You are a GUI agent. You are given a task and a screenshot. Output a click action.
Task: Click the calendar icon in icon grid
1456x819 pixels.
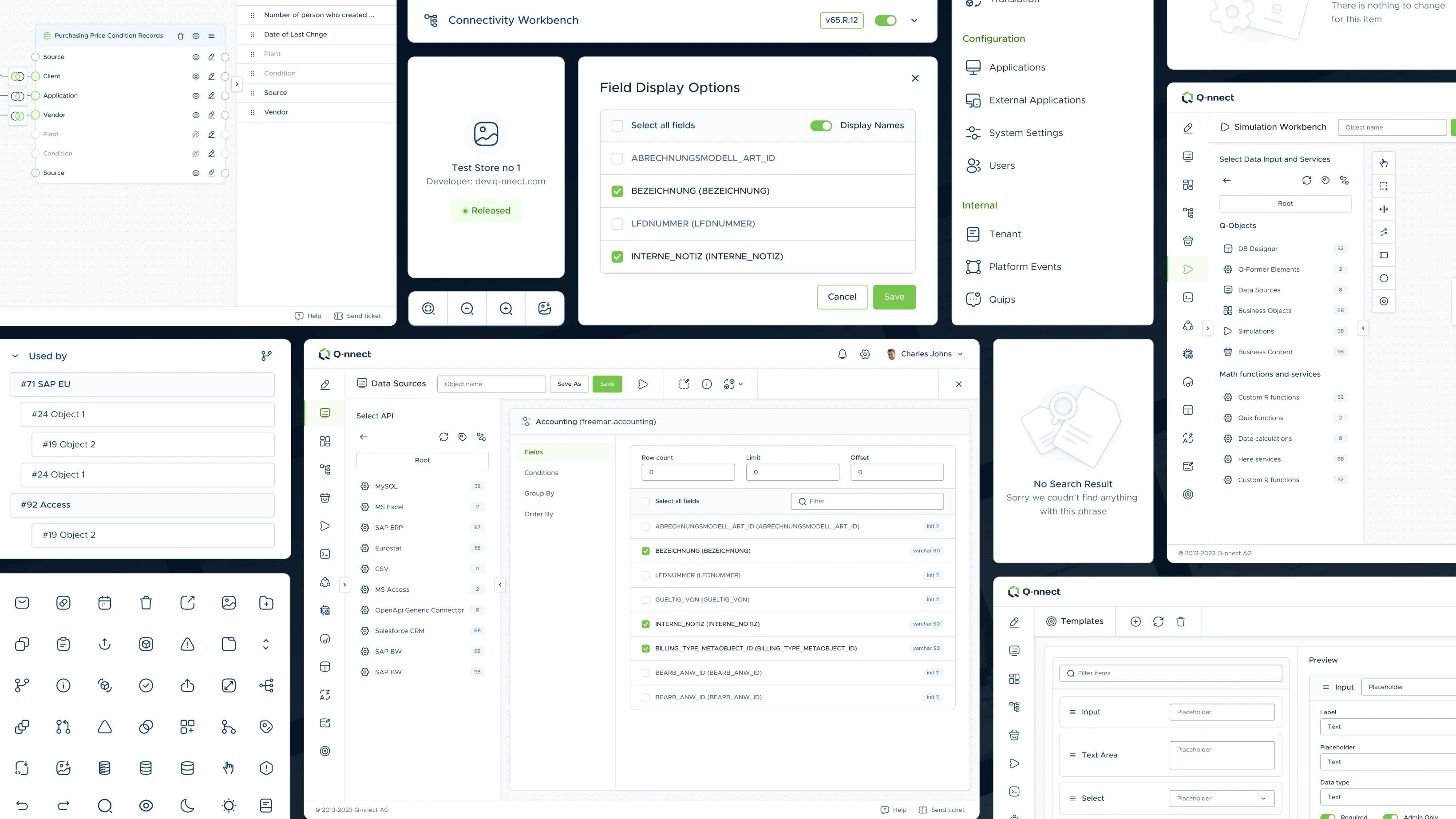105,603
